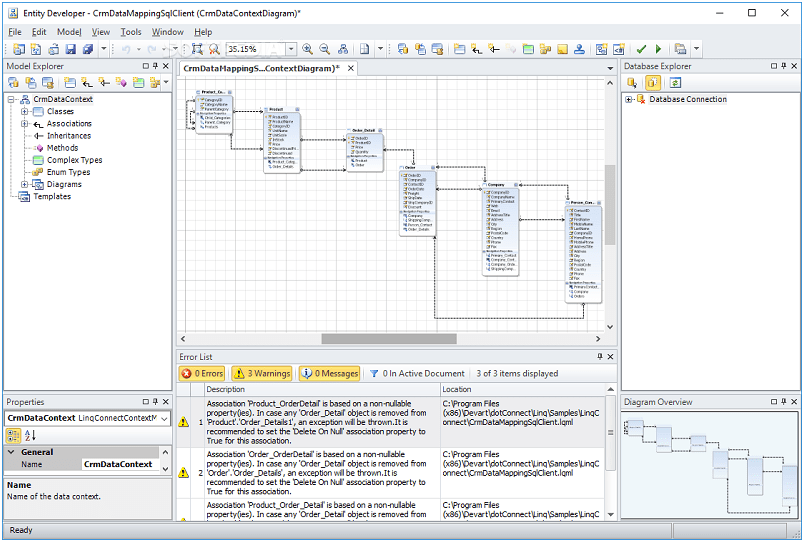Click the green Generate Code arrow icon
Image resolution: width=805 pixels, height=541 pixels.
click(658, 49)
